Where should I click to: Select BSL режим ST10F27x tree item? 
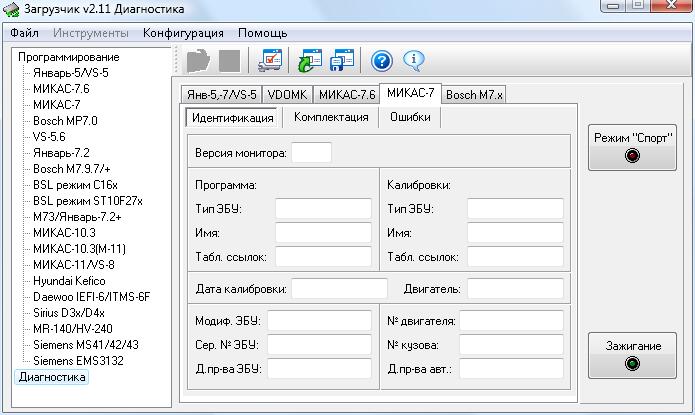88,201
